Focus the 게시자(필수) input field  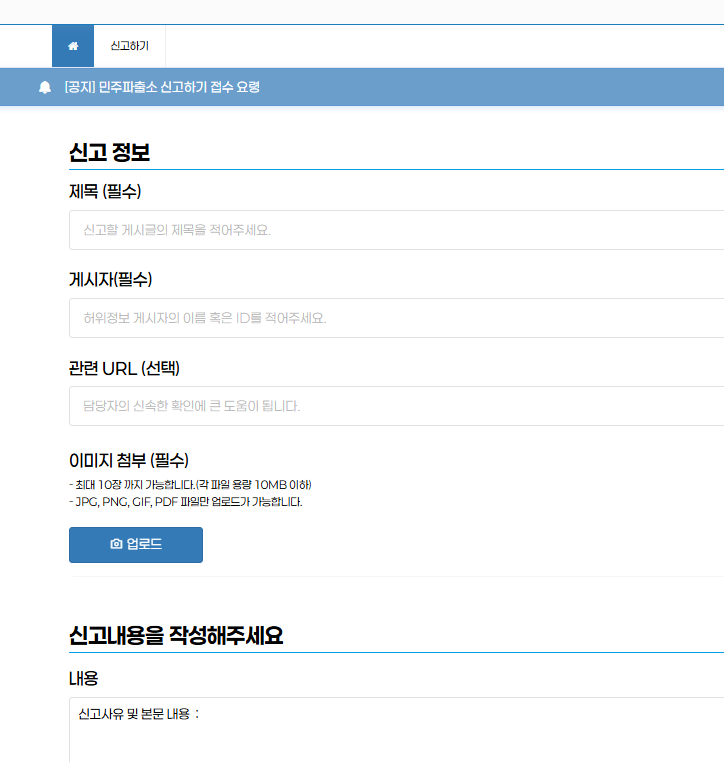pyautogui.click(x=396, y=318)
